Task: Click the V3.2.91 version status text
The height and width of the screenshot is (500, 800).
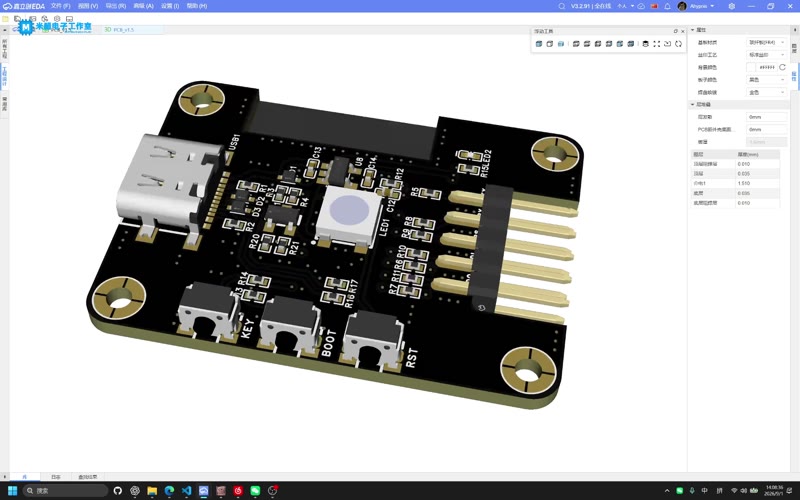Action: pyautogui.click(x=591, y=6)
